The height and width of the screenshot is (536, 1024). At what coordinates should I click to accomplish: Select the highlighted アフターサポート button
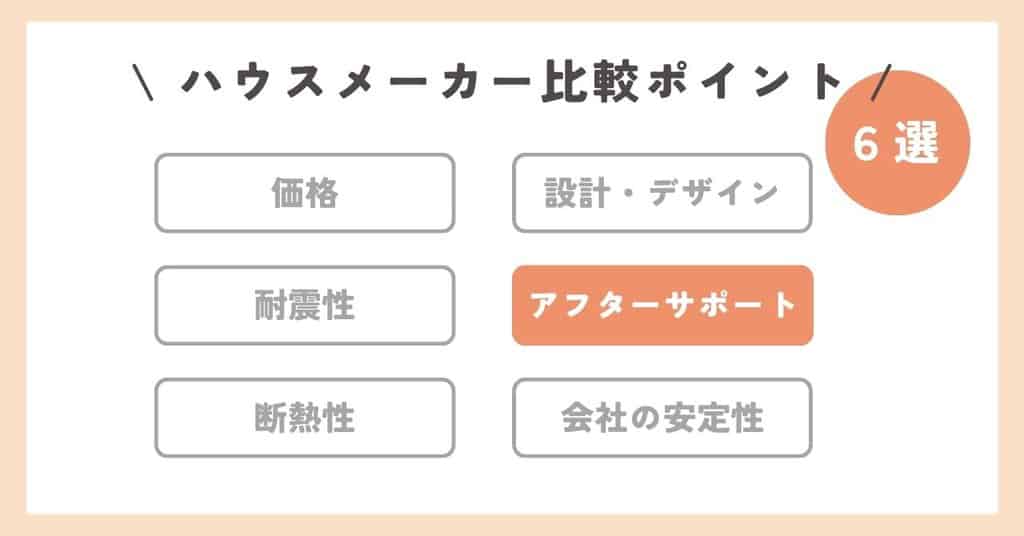point(662,305)
